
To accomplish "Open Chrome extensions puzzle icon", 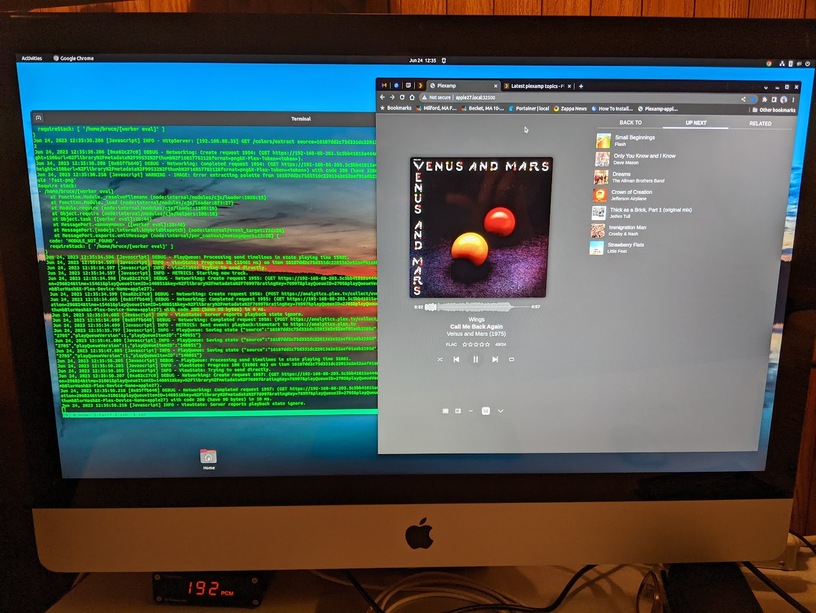I will [x=764, y=99].
